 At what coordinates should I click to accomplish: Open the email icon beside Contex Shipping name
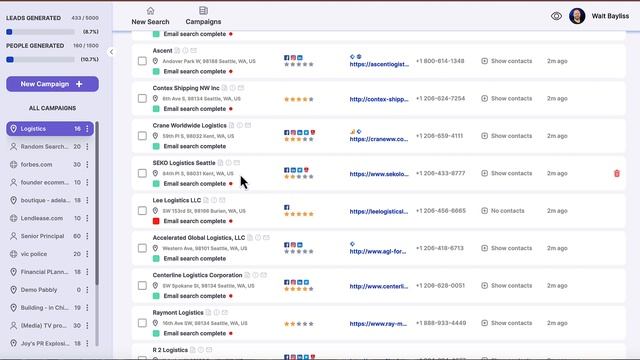click(241, 88)
